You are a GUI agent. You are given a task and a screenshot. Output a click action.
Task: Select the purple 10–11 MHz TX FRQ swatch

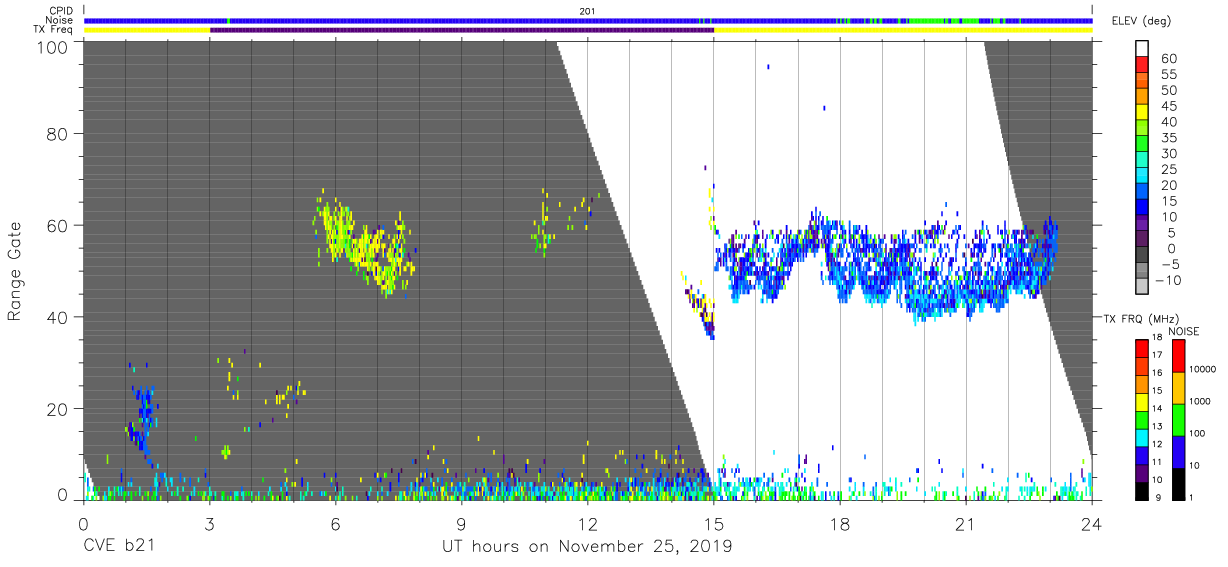tap(1142, 471)
